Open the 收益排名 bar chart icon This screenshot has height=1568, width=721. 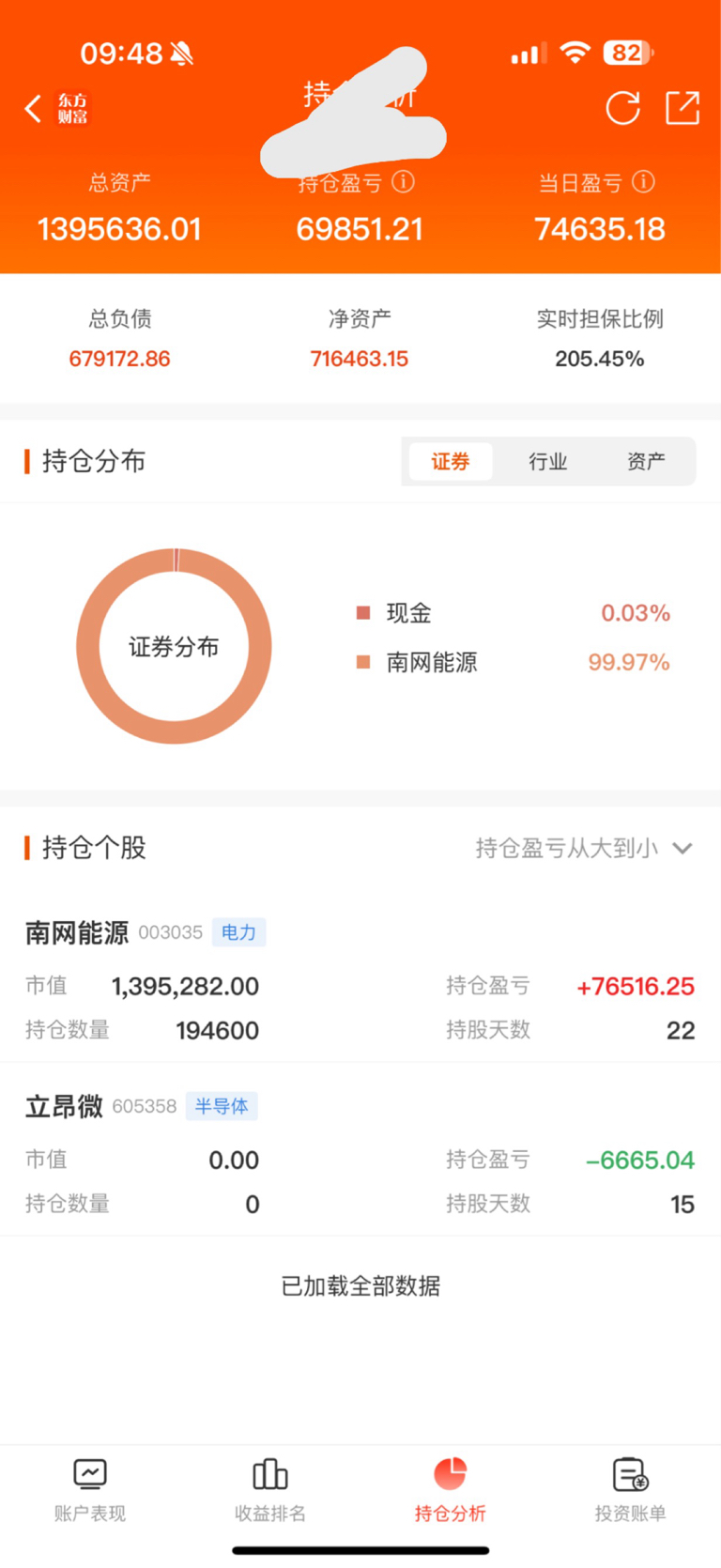(x=270, y=1474)
